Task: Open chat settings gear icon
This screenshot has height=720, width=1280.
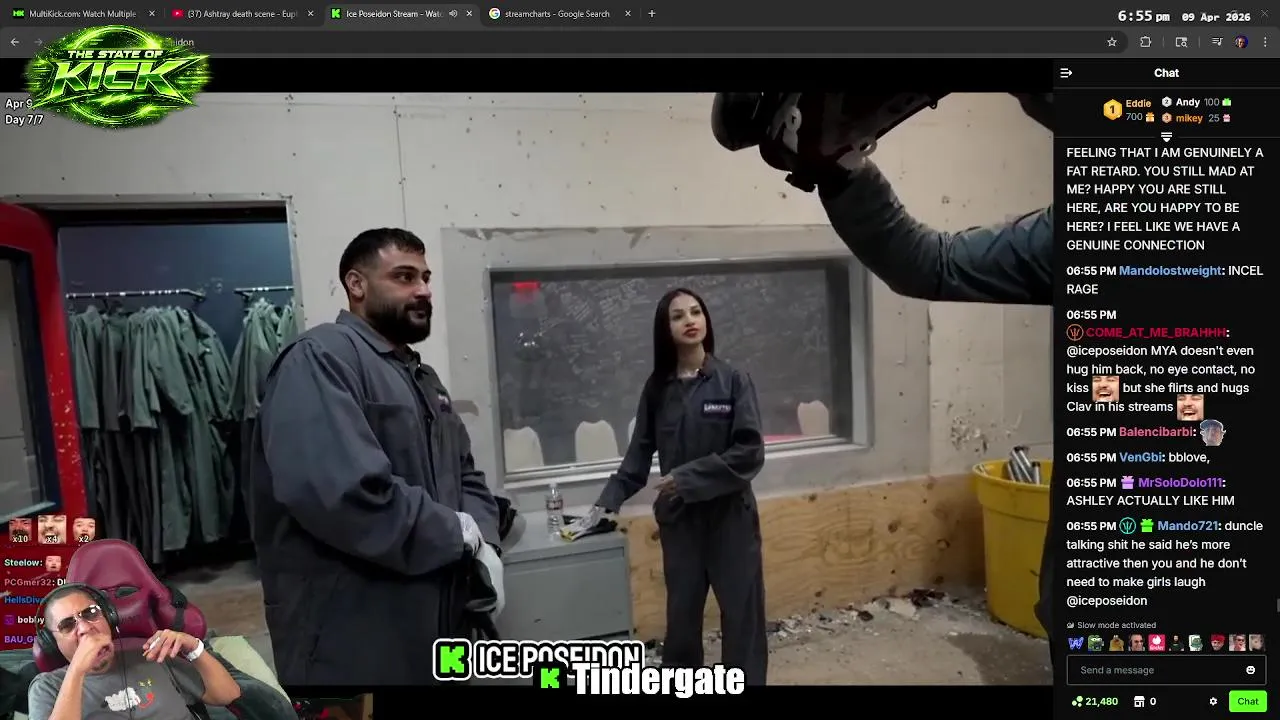Action: [1213, 702]
